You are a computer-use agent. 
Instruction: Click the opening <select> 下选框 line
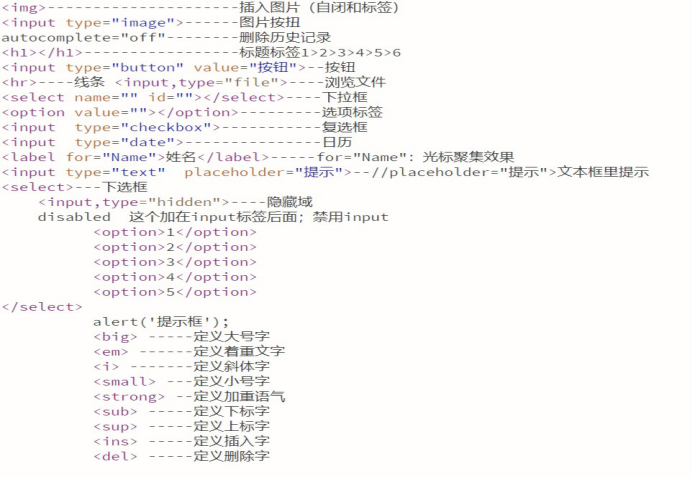point(75,187)
